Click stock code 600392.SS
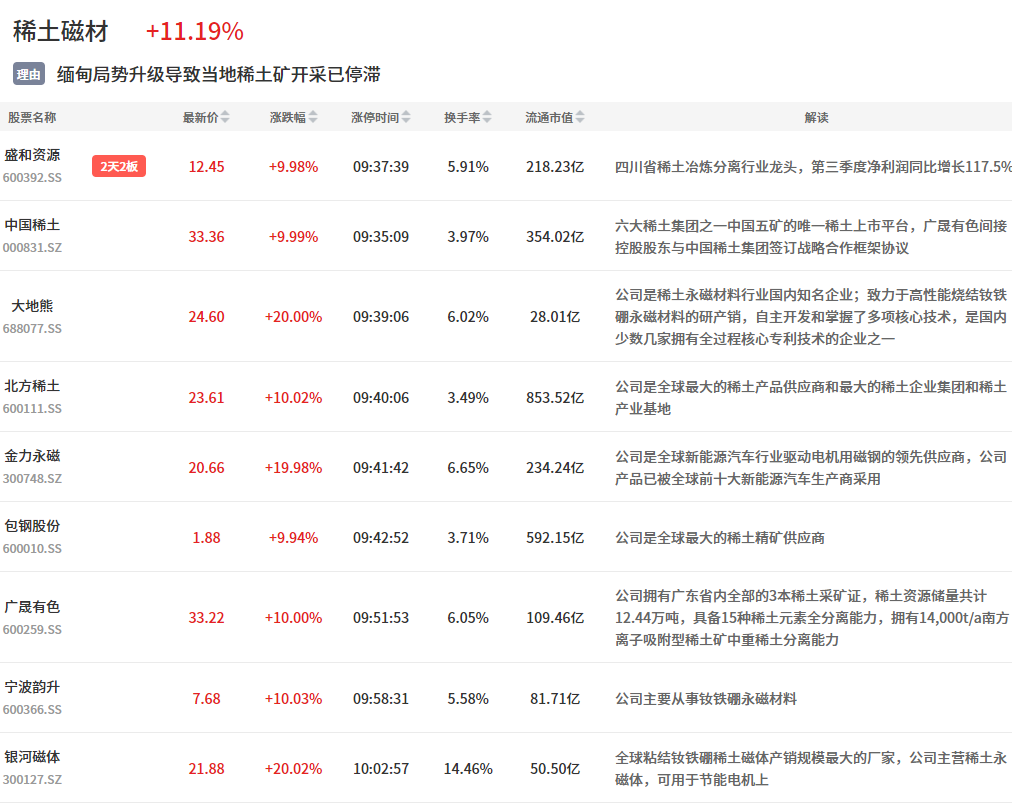Viewport: 1012px width, 804px height. pos(32,177)
